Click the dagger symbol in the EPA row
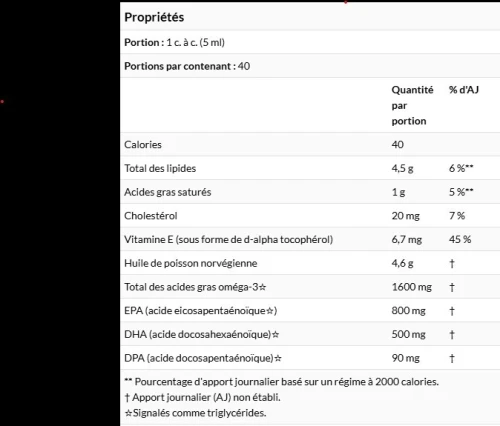500x426 pixels. (452, 311)
